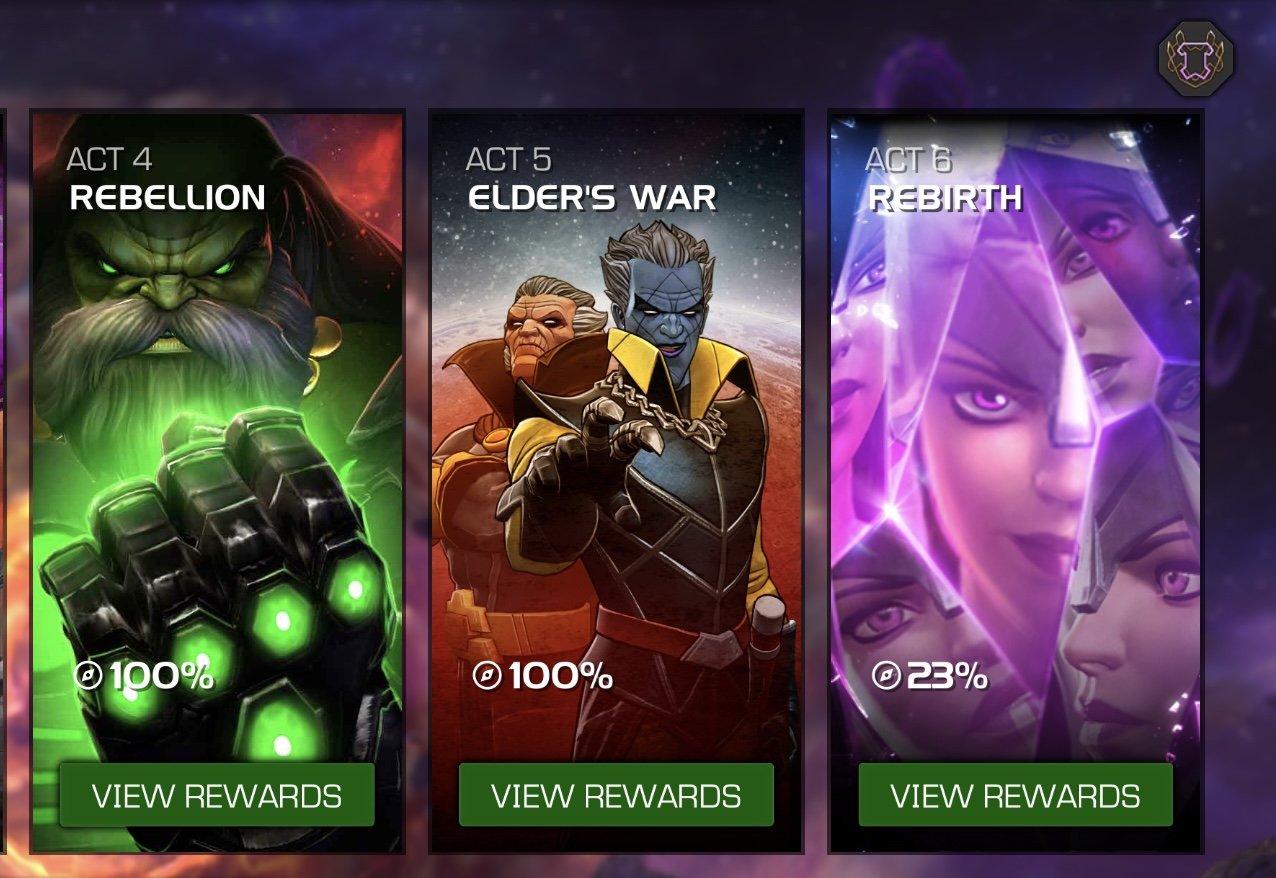Click the ELDER'S WAR title text
The height and width of the screenshot is (878, 1276).
[593, 198]
